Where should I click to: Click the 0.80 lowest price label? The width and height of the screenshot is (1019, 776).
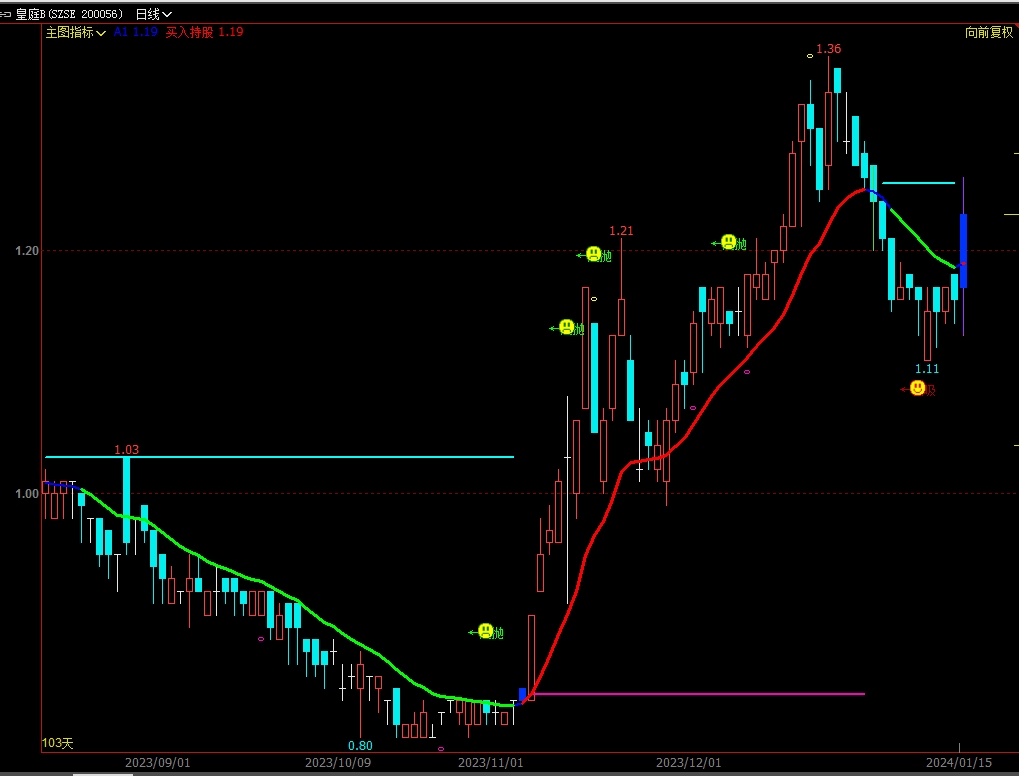360,745
